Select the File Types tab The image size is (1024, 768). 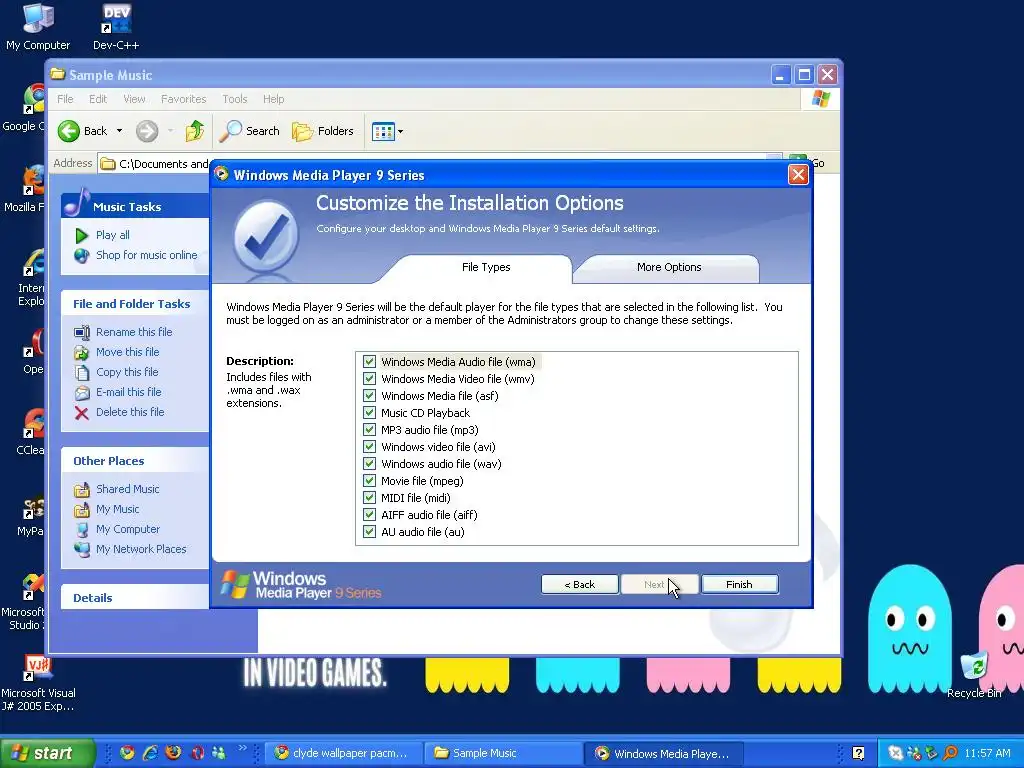tap(486, 268)
